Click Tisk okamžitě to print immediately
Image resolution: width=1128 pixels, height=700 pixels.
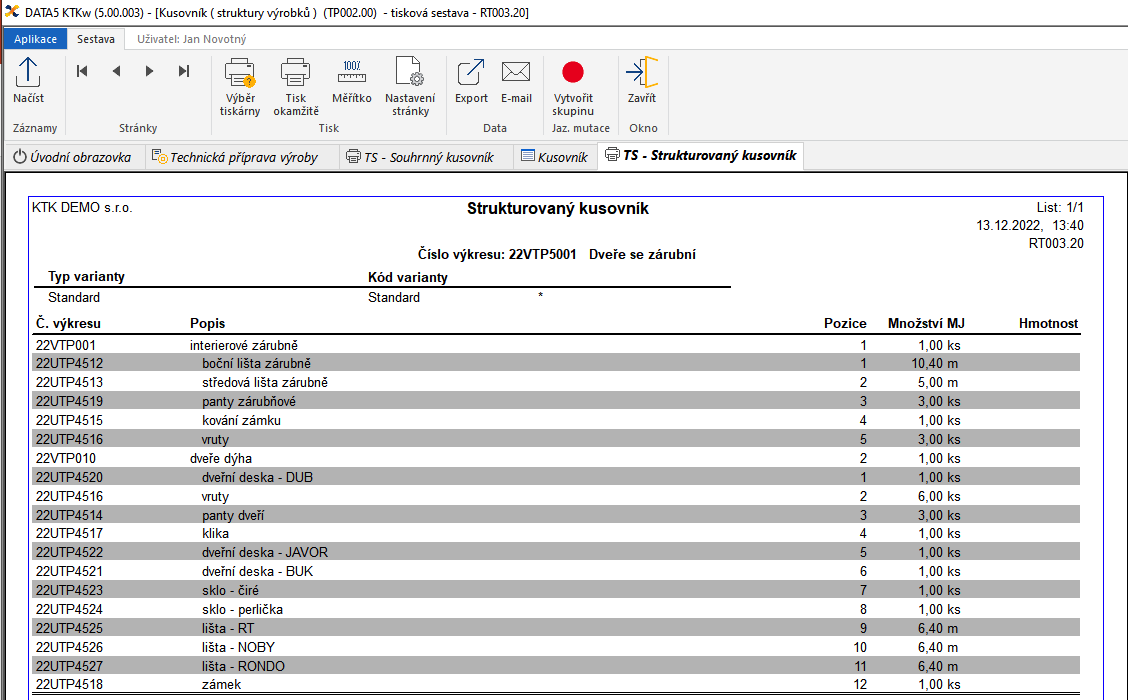(296, 86)
